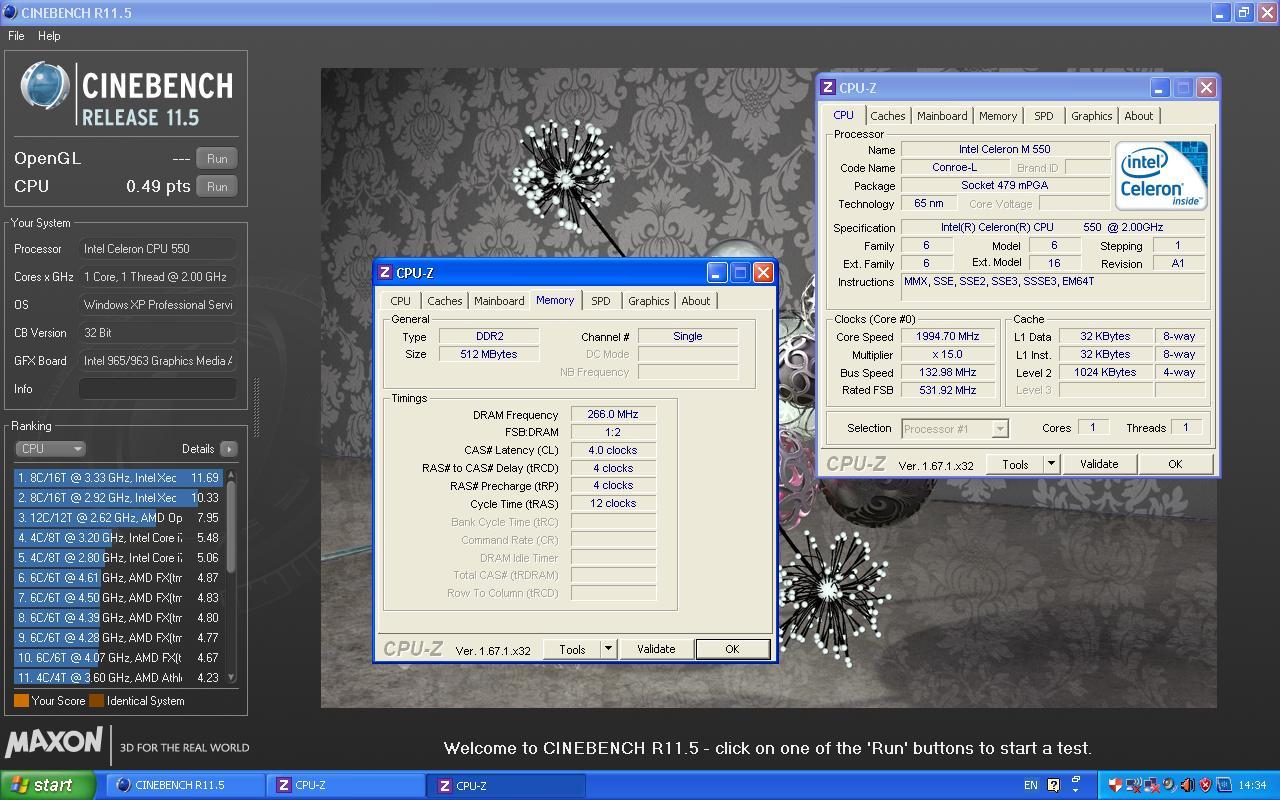Click the Cinebench side panel splitter handle
Viewport: 1280px width, 800px height.
256,407
